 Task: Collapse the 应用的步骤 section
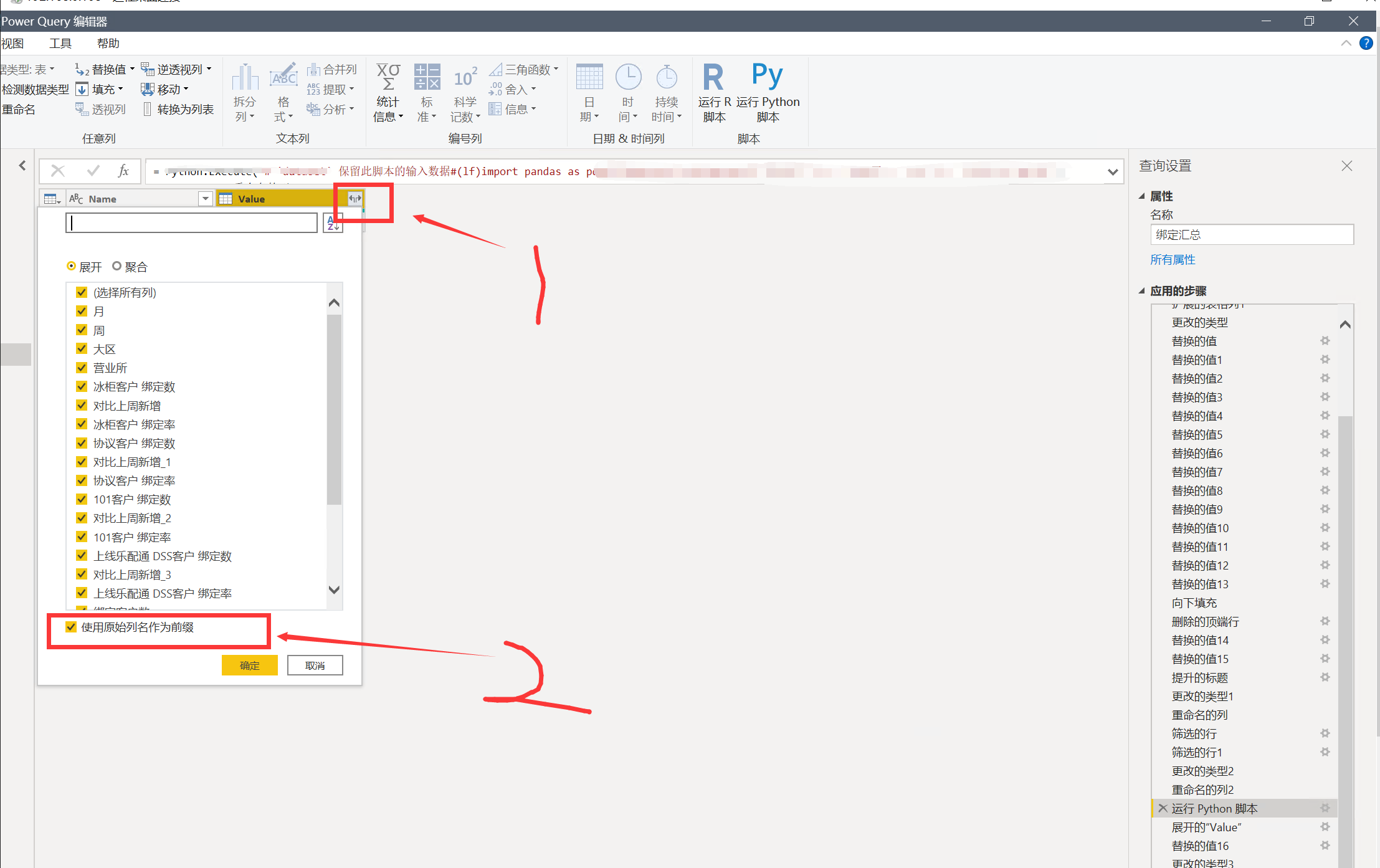[1142, 290]
